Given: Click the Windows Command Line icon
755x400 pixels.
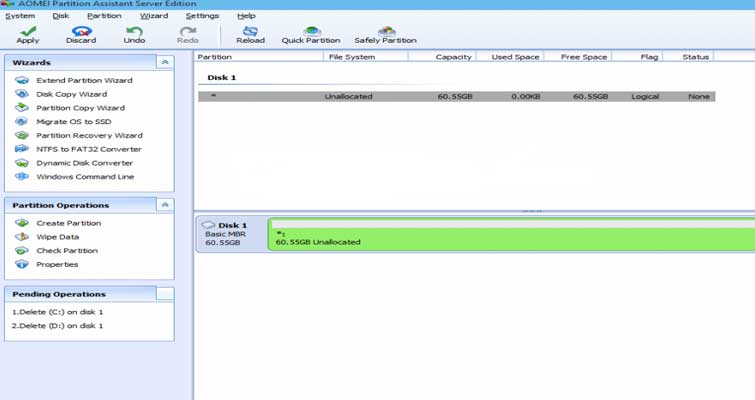Looking at the screenshot, I should coord(22,176).
